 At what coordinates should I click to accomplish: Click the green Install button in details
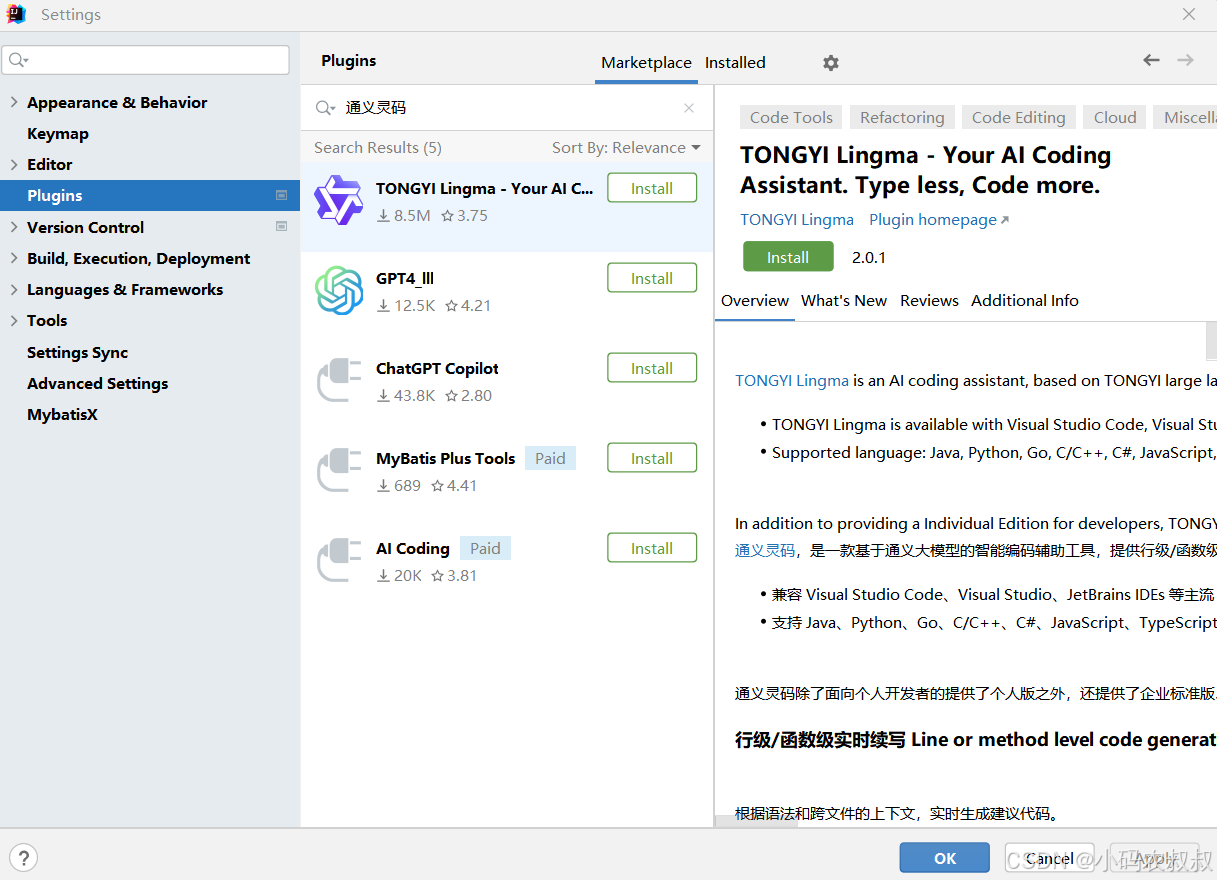point(788,257)
